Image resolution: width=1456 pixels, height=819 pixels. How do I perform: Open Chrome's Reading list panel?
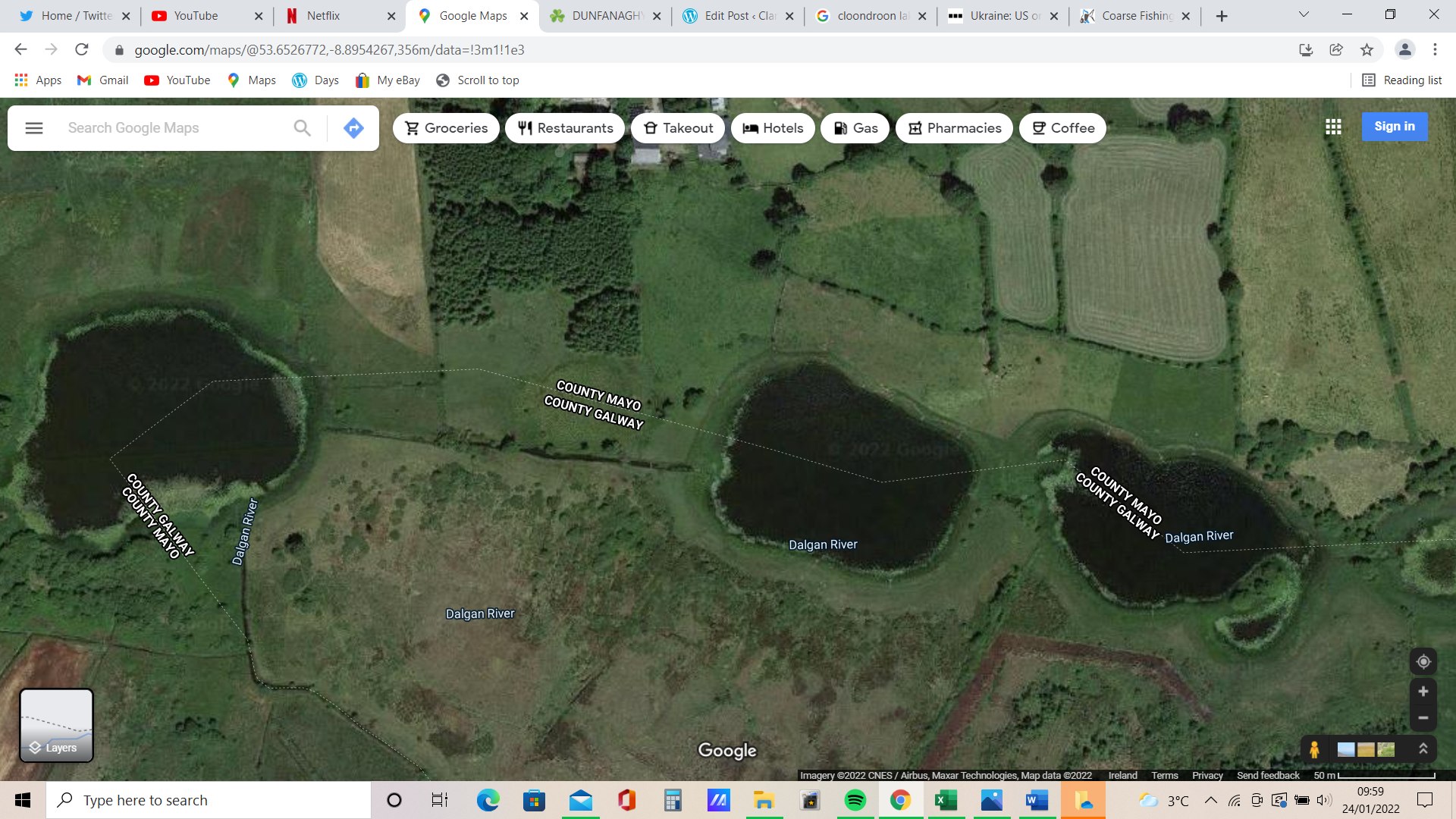tap(1401, 80)
